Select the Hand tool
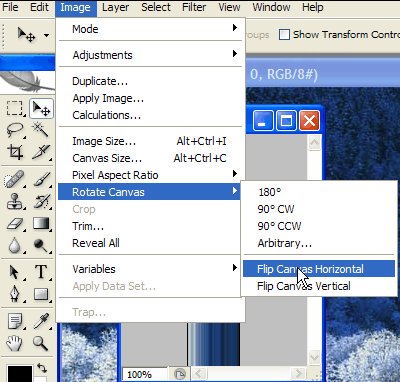Image resolution: width=400 pixels, height=382 pixels. point(15,343)
